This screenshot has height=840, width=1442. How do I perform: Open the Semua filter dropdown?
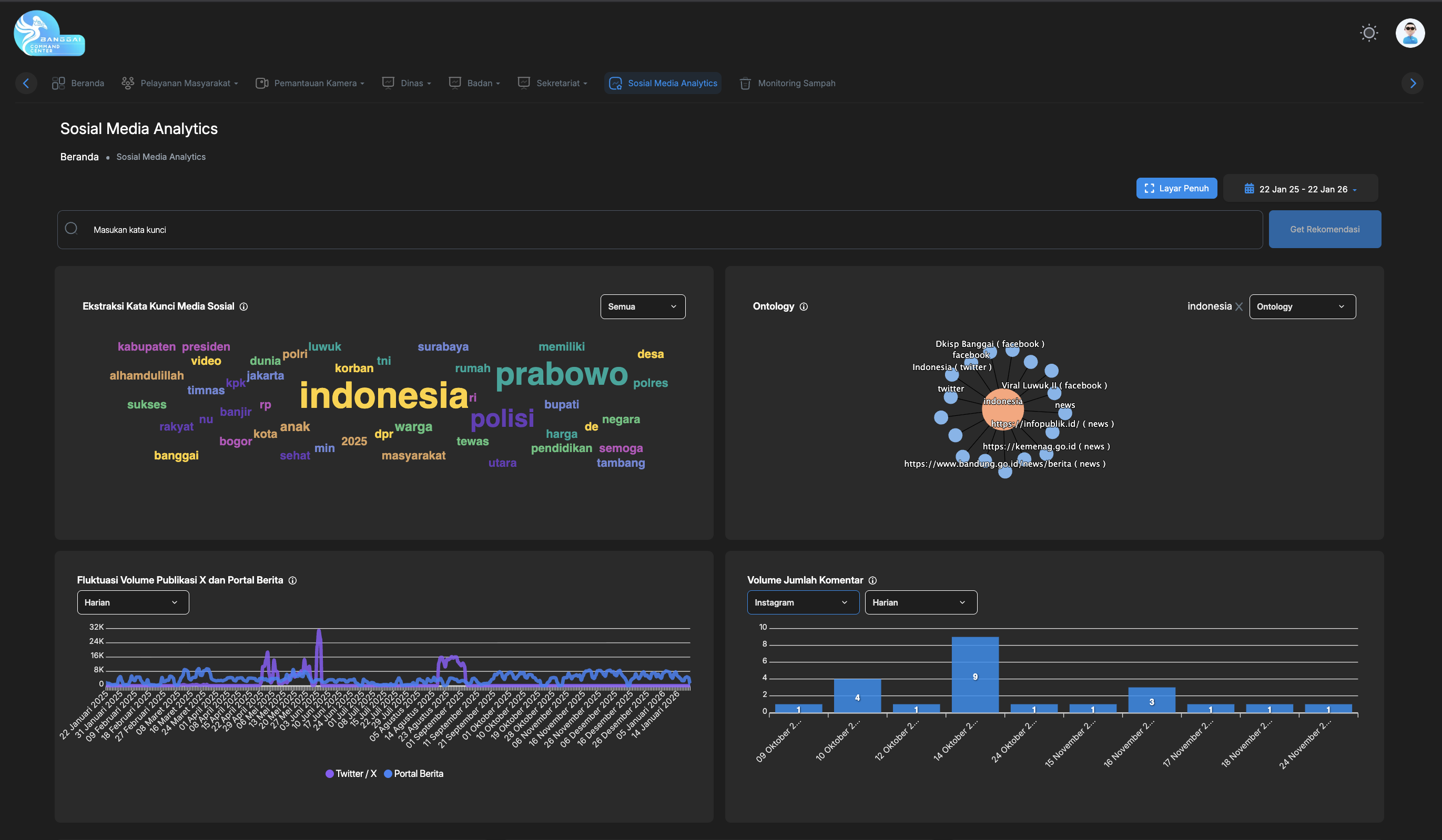point(642,306)
